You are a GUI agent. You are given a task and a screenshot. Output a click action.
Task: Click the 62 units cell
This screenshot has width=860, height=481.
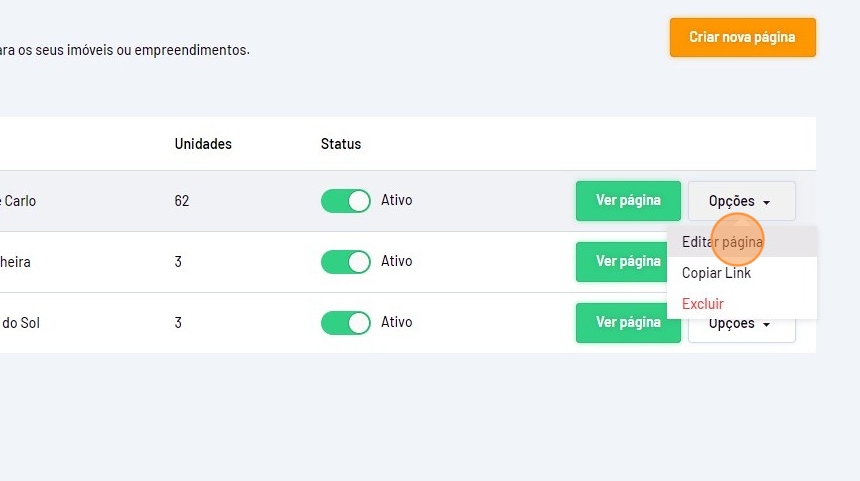(182, 201)
